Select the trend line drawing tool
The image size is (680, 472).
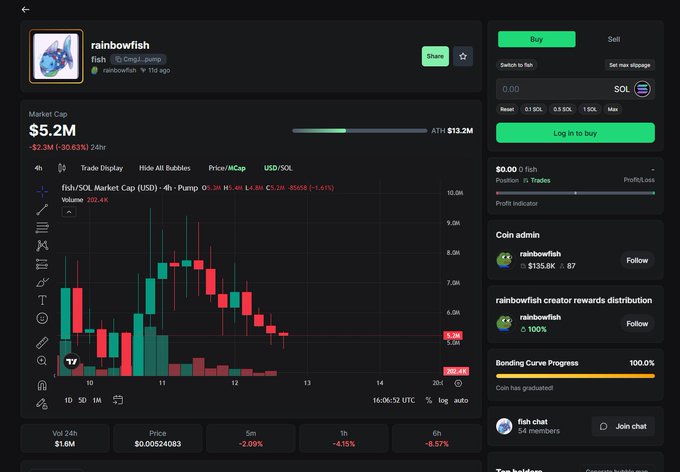(x=42, y=210)
